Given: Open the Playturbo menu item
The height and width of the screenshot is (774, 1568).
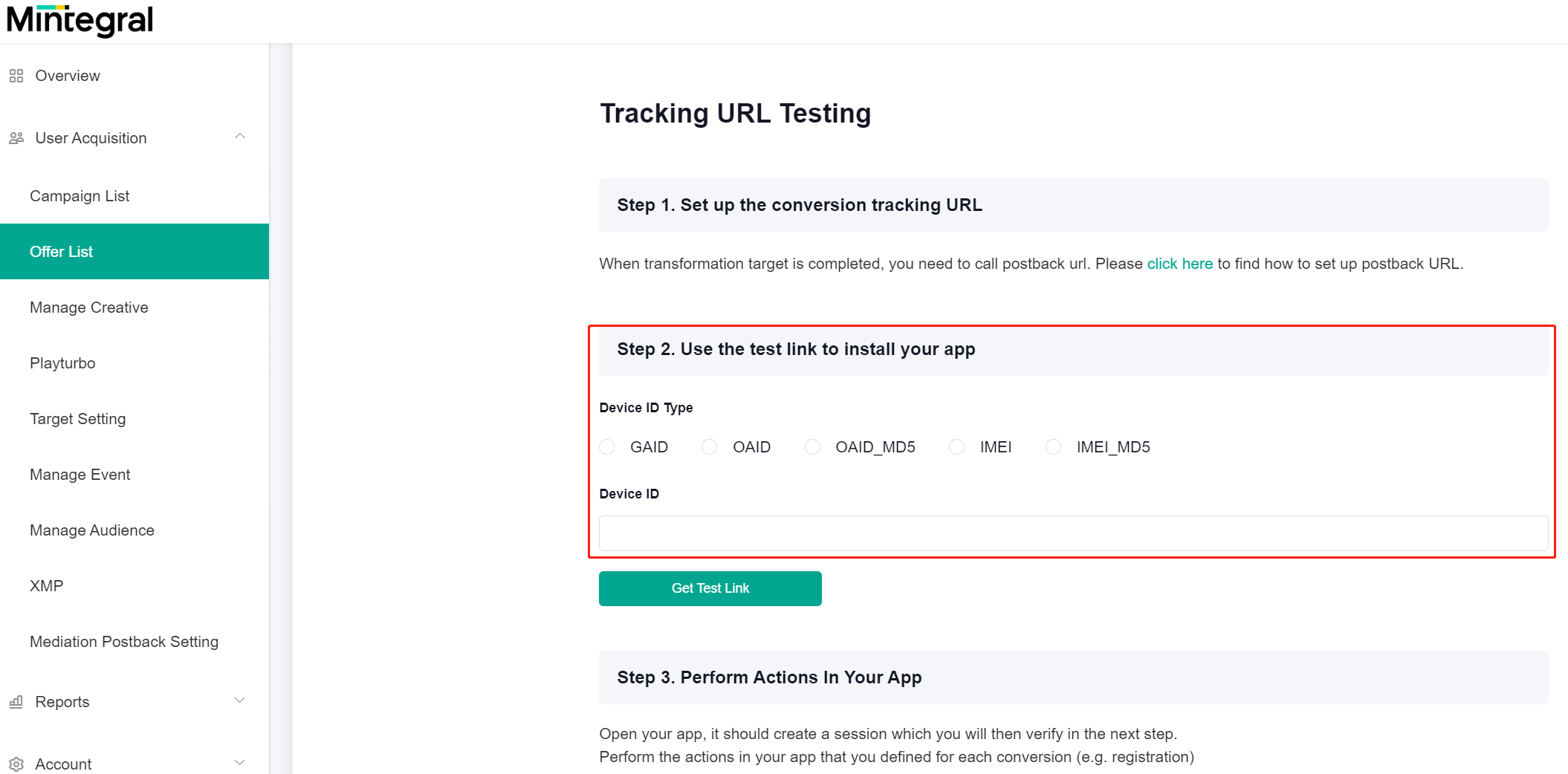Looking at the screenshot, I should pos(62,363).
